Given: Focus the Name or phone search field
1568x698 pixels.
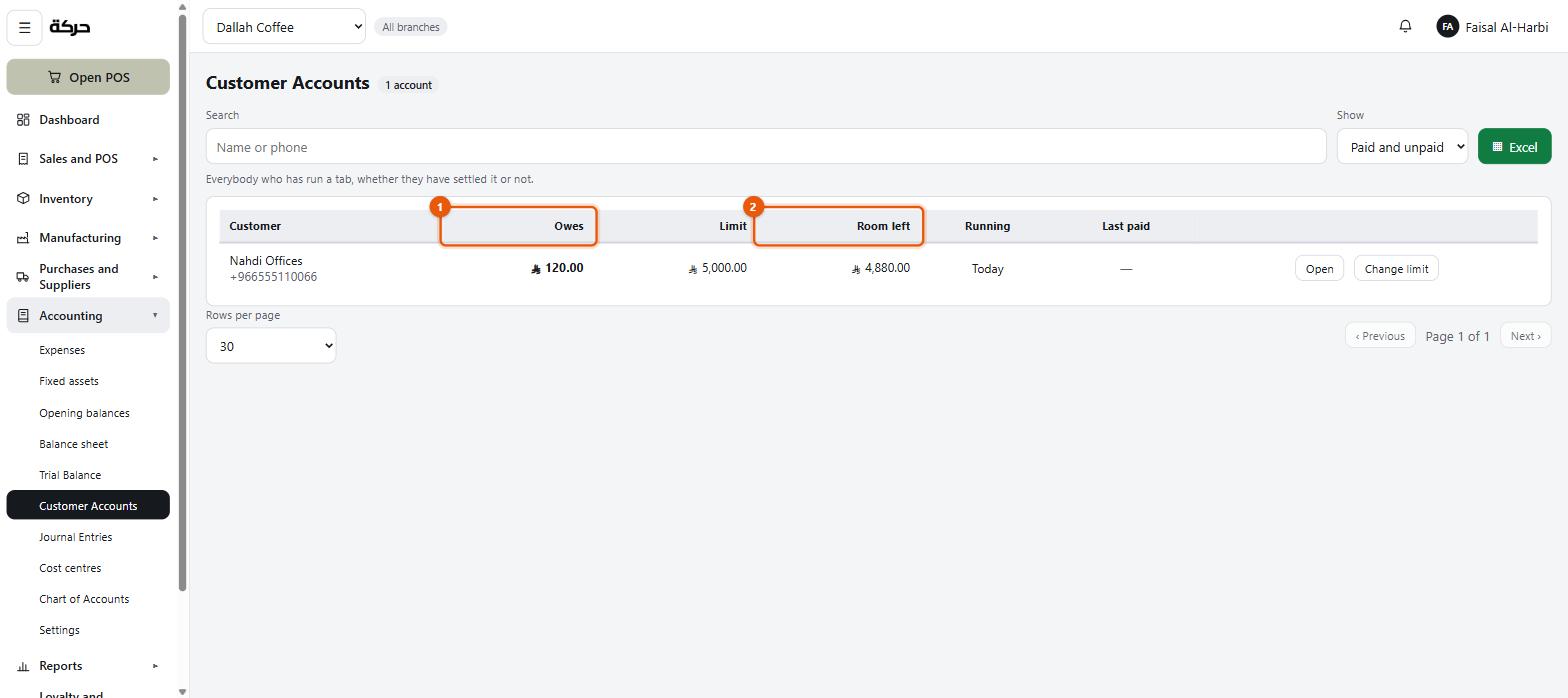Looking at the screenshot, I should click(766, 147).
